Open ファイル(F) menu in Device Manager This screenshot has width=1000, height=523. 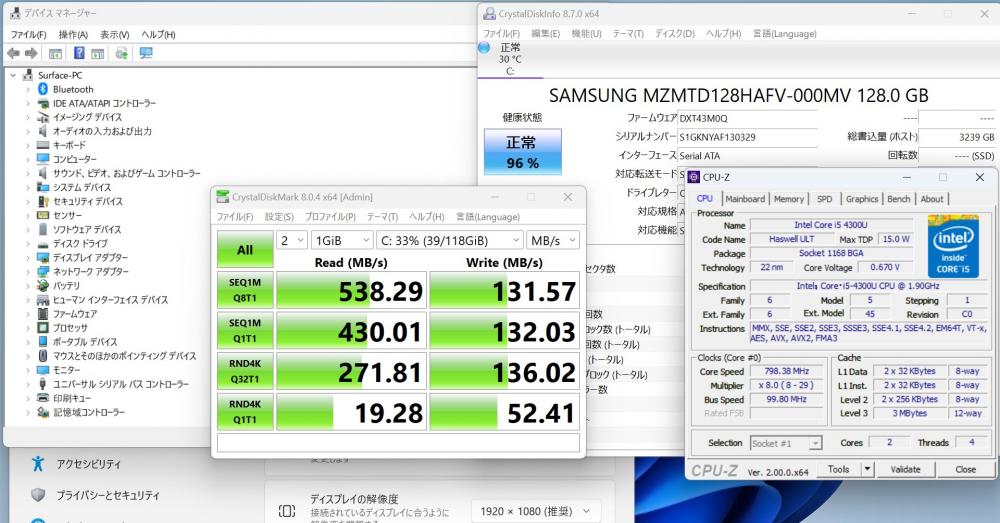click(x=29, y=34)
